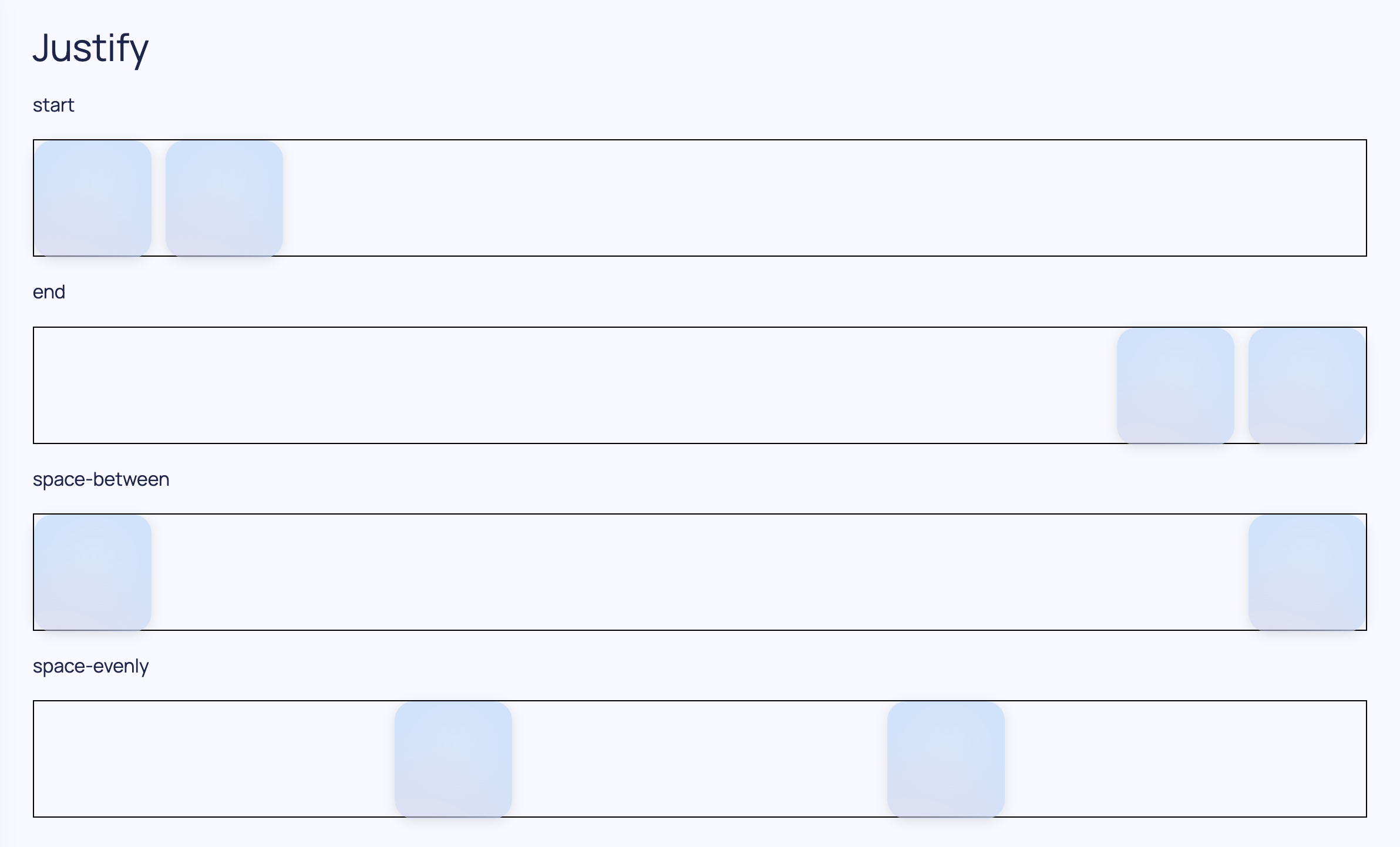Select the first box in the start row
This screenshot has width=1400, height=847.
(93, 198)
